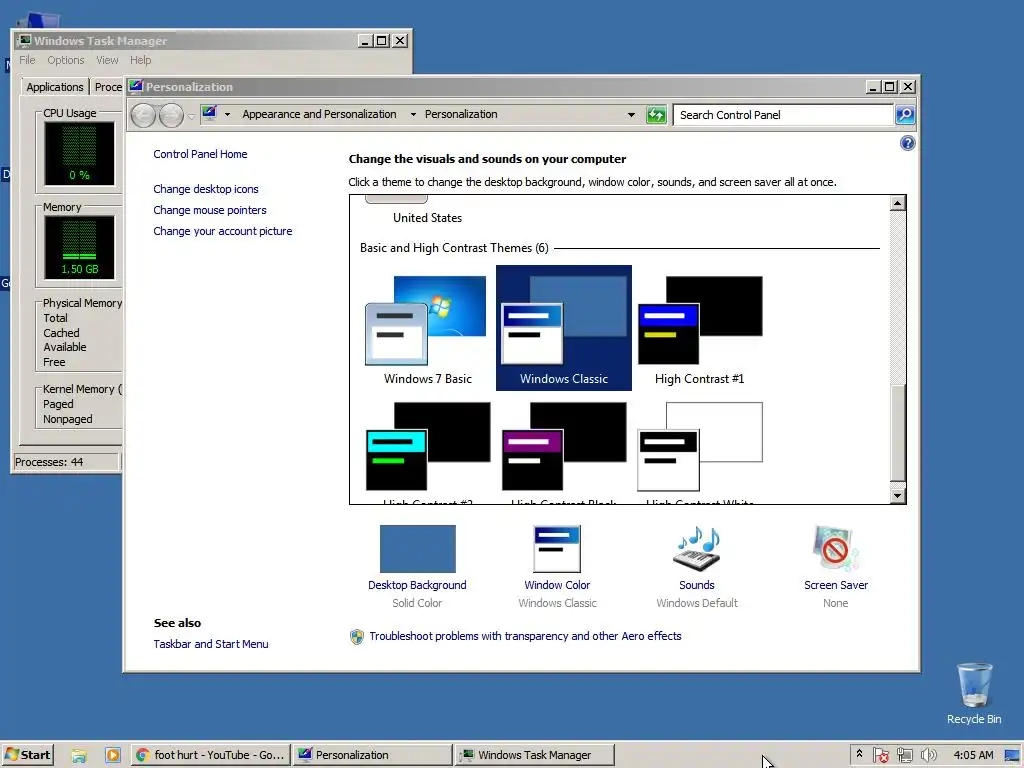Screen dimensions: 1024x768
Task: Click Appearance and Personalization breadcrumb
Action: (319, 114)
